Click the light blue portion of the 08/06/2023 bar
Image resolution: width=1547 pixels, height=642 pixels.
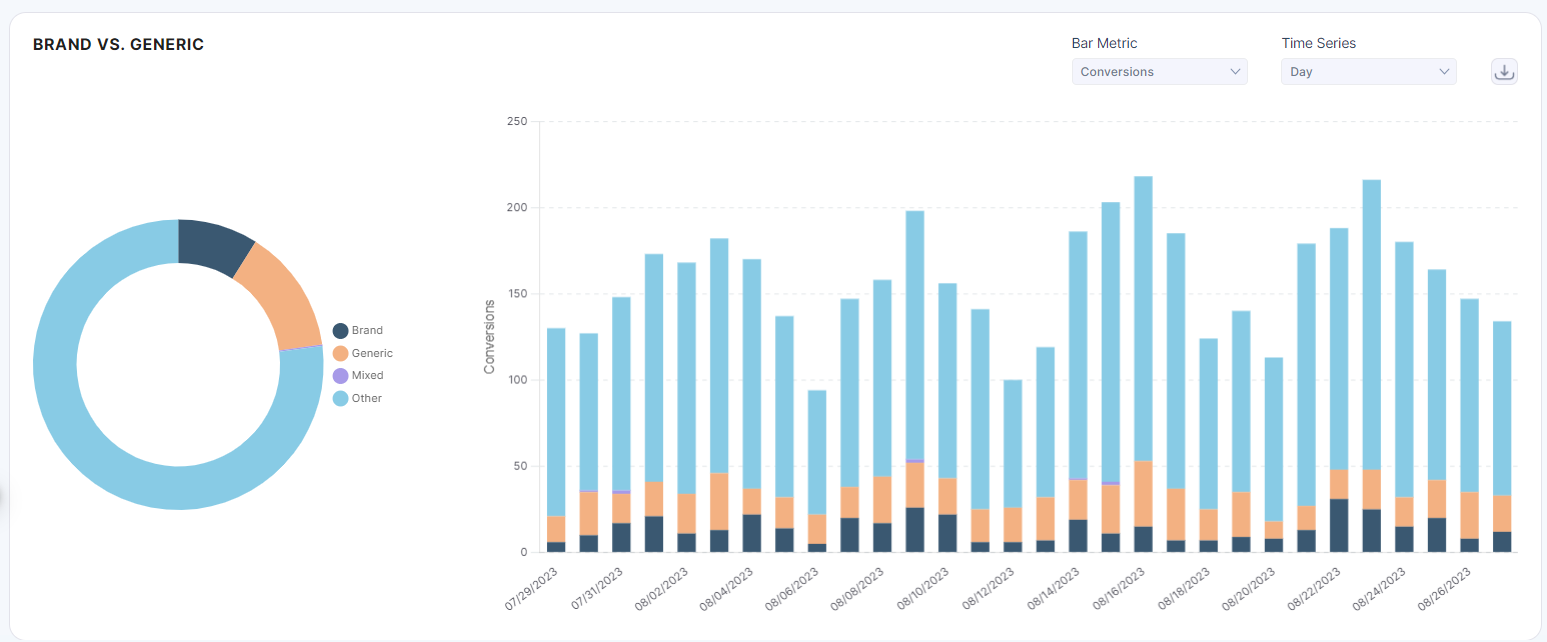coord(817,450)
